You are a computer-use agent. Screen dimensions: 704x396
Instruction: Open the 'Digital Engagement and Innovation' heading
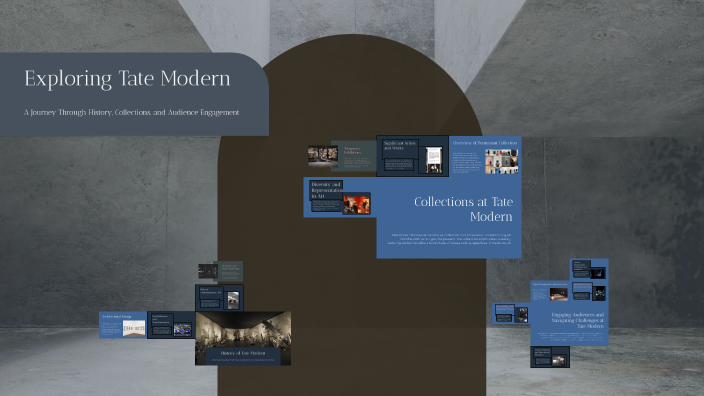point(550,284)
